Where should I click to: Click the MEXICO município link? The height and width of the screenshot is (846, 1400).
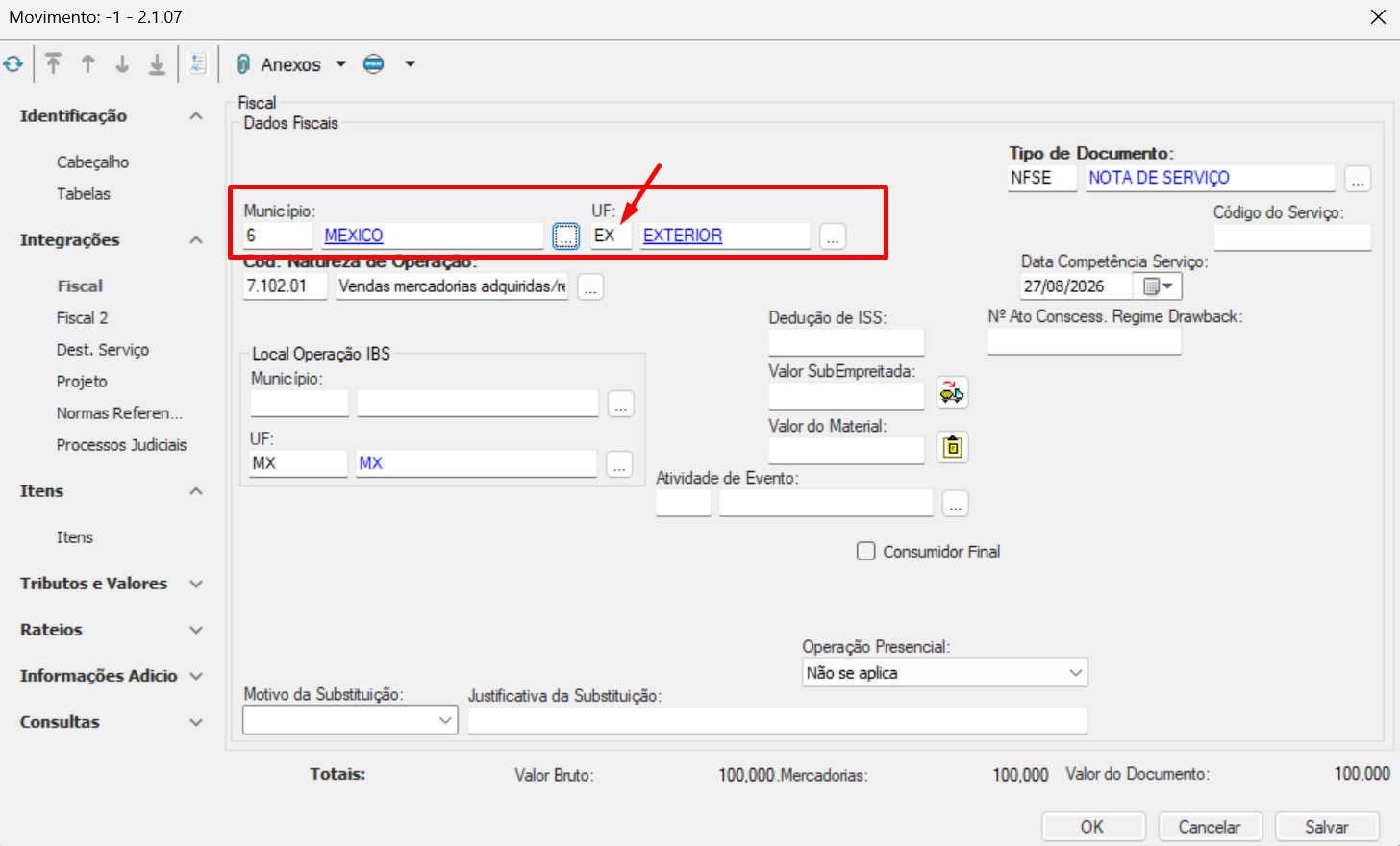354,236
